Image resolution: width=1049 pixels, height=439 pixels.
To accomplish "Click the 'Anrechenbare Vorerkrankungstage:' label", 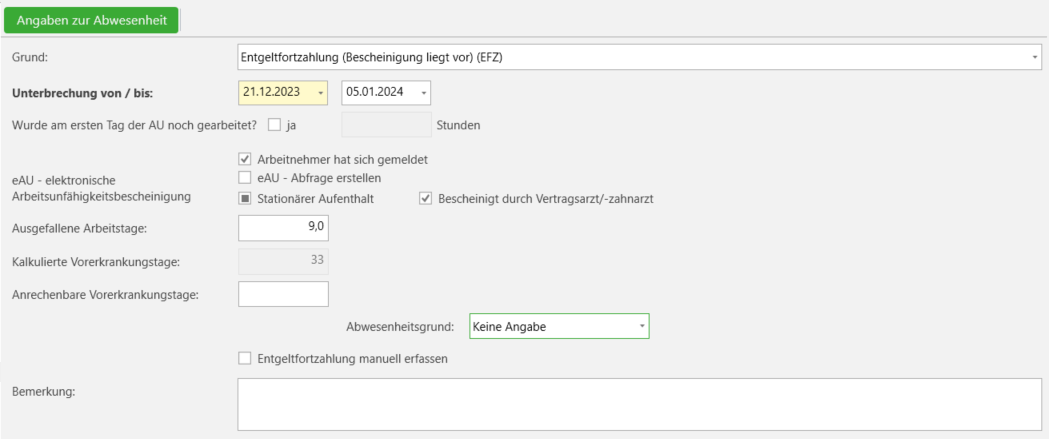I will pos(103,295).
